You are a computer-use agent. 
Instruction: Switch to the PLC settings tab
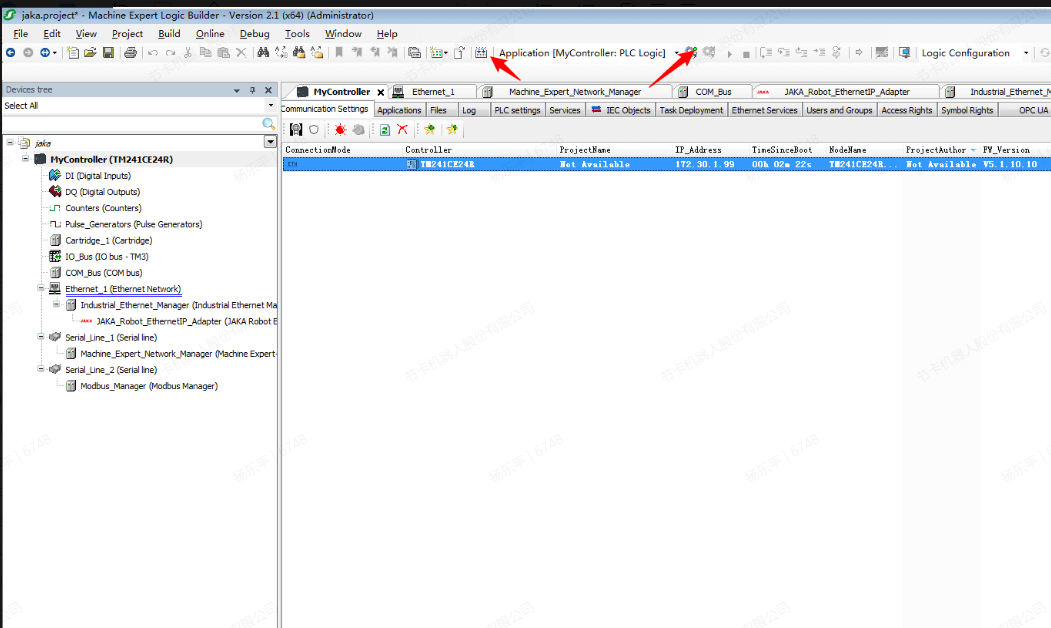(x=517, y=110)
